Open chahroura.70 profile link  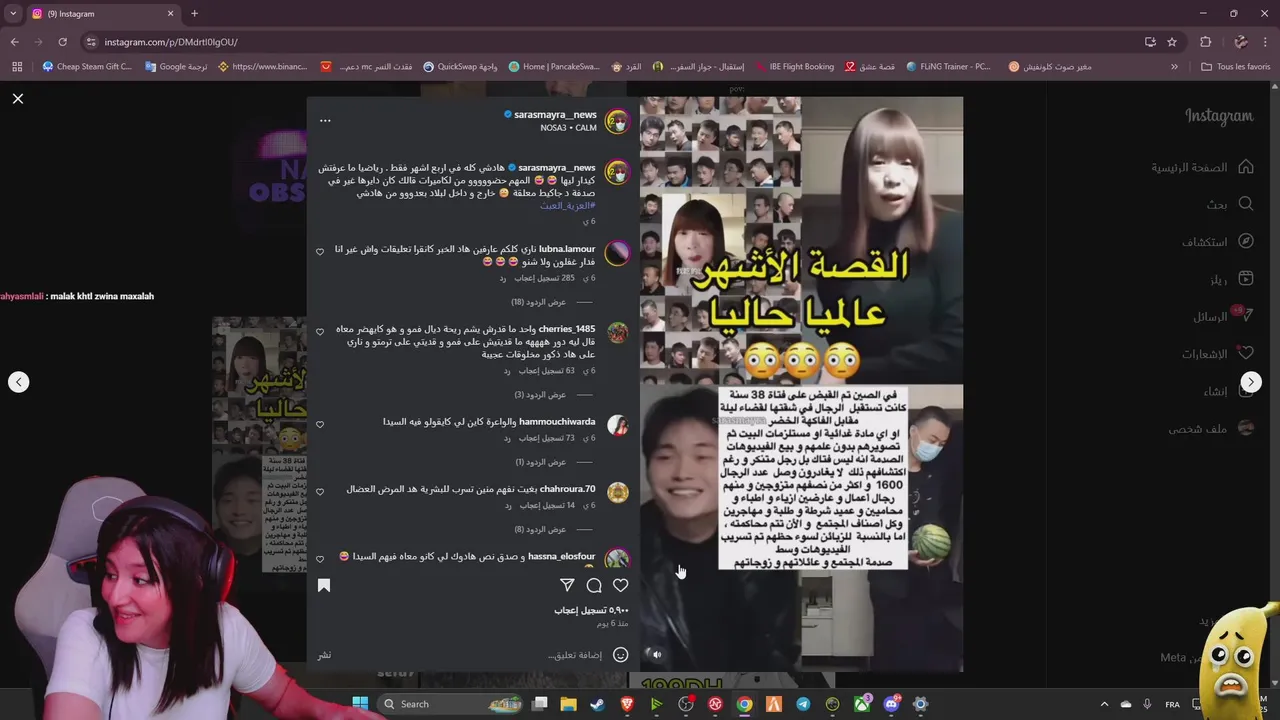(x=568, y=489)
